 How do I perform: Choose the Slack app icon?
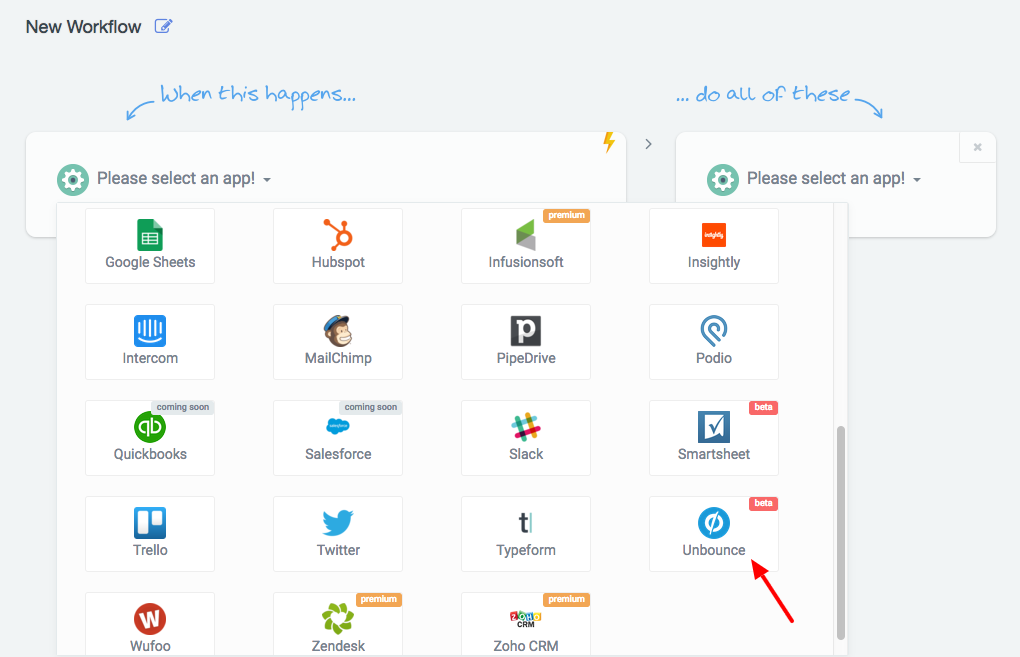click(x=526, y=427)
